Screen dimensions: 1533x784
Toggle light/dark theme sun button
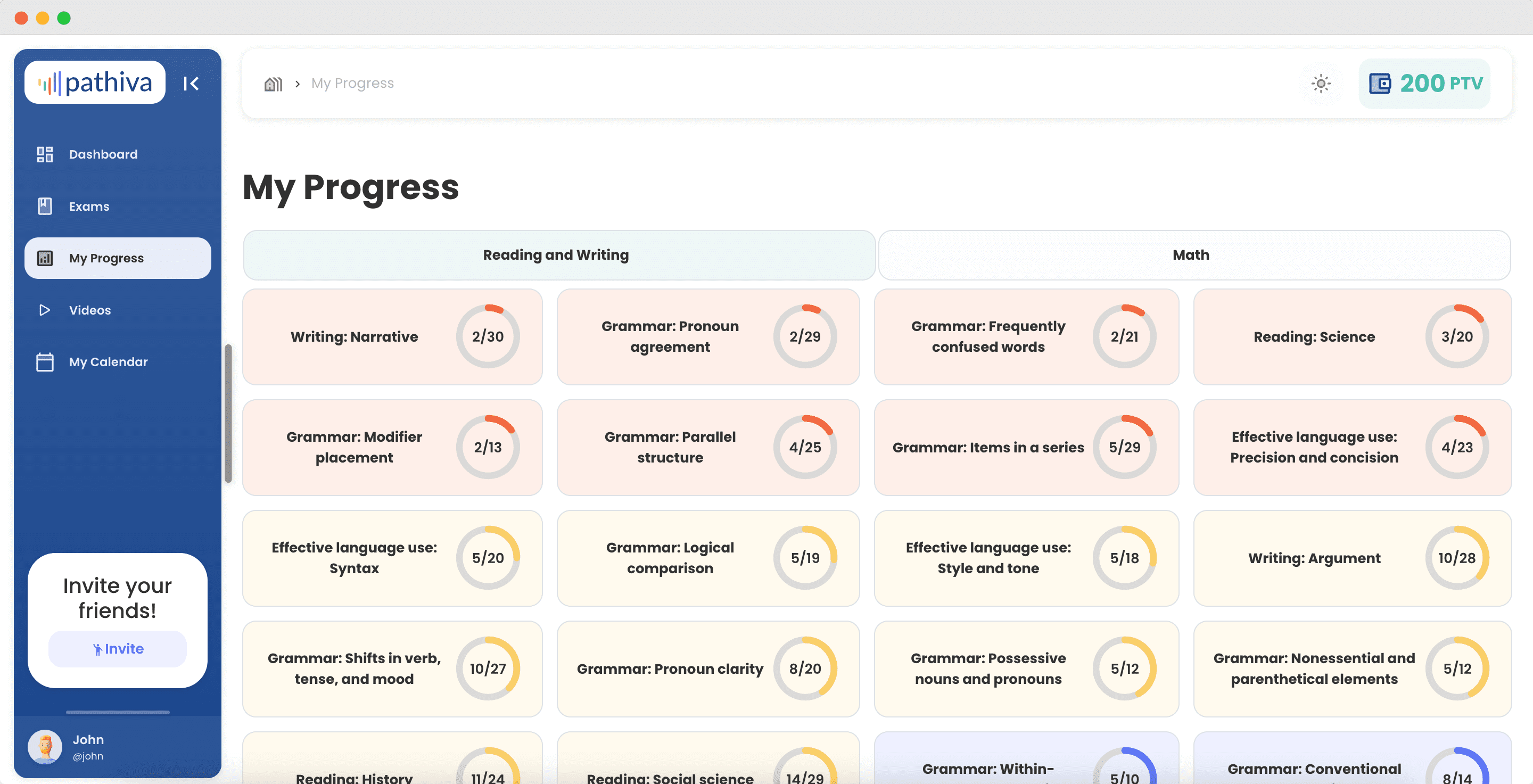pos(1321,83)
